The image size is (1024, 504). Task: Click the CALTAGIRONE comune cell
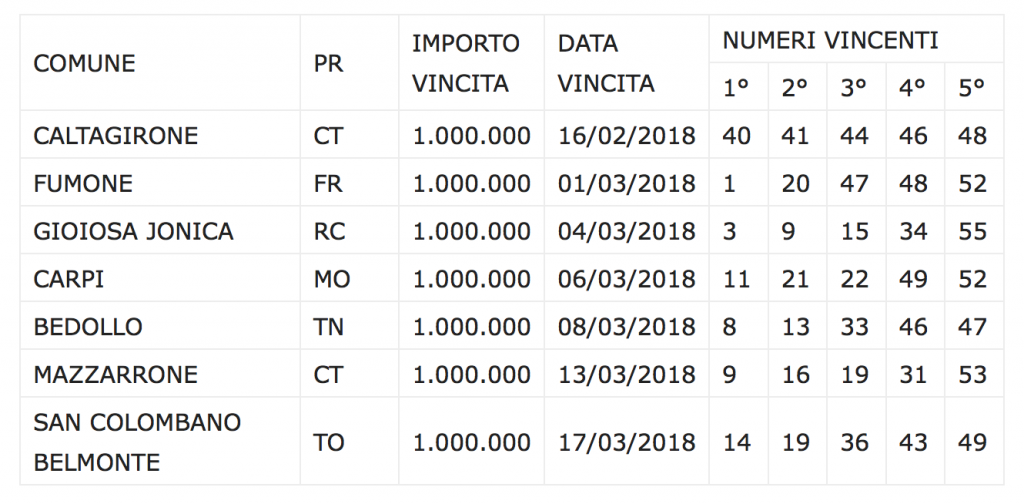tap(116, 135)
